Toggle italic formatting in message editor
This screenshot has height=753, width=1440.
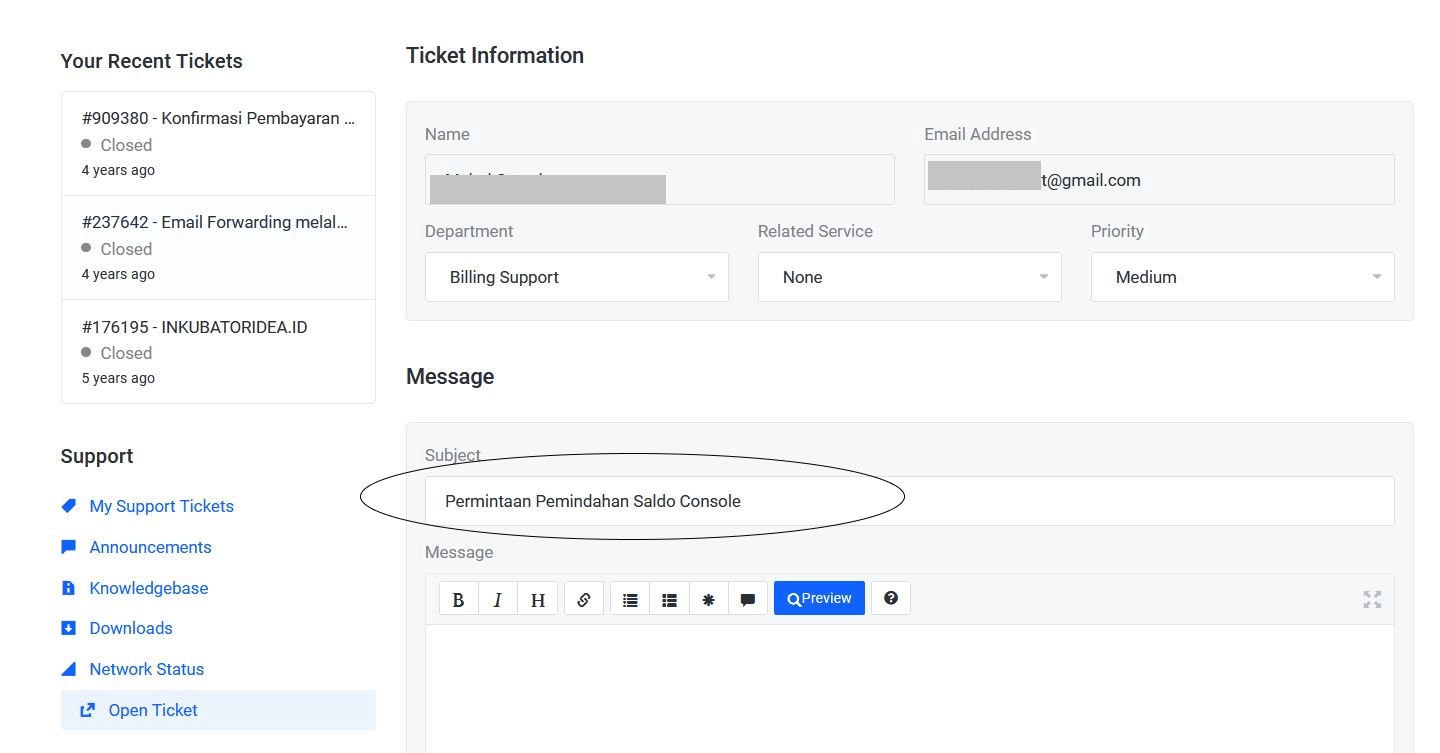click(x=498, y=598)
